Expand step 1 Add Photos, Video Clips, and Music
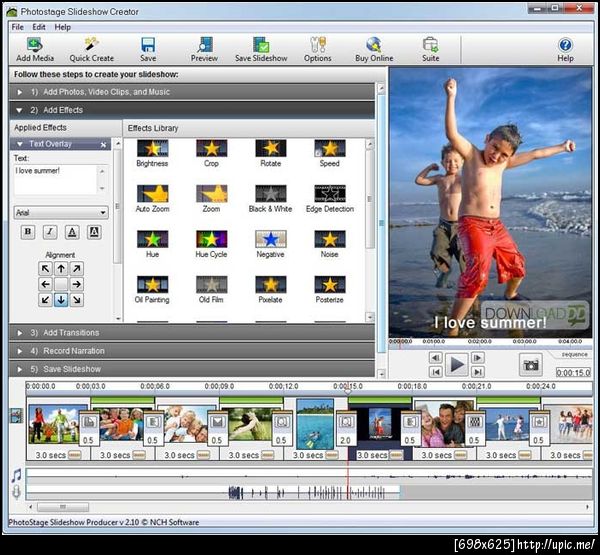The width and height of the screenshot is (600, 555). coord(191,92)
